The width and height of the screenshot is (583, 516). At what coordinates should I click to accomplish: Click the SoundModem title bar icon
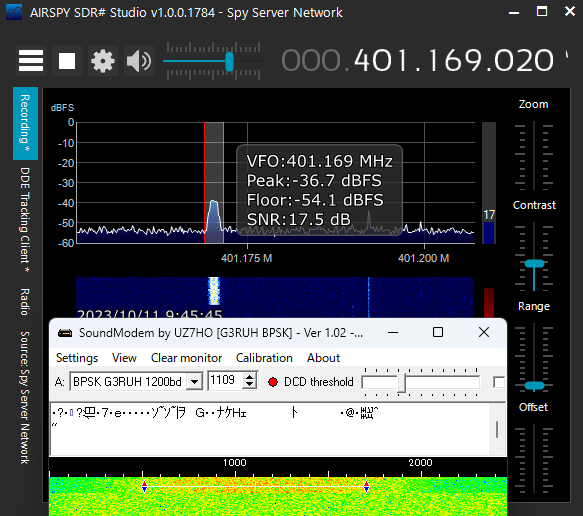[x=65, y=333]
